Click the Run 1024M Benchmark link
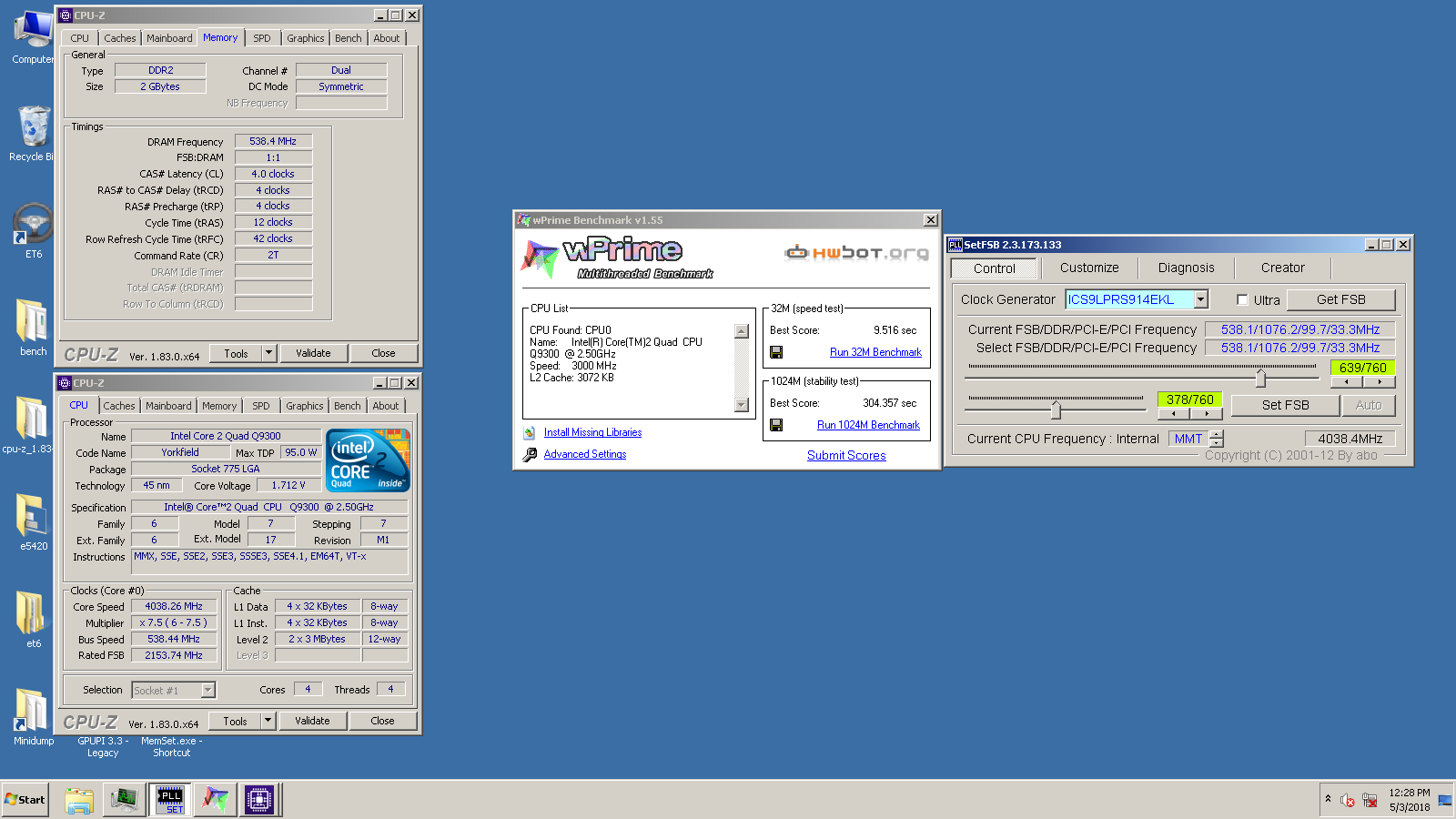 tap(868, 425)
